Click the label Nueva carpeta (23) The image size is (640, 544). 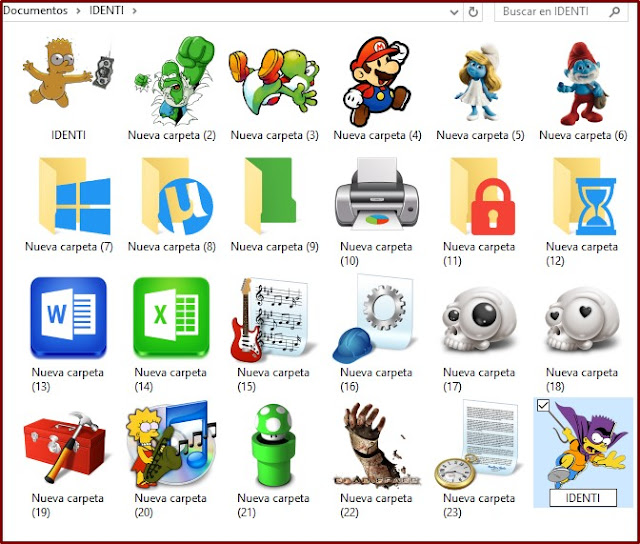tap(479, 505)
